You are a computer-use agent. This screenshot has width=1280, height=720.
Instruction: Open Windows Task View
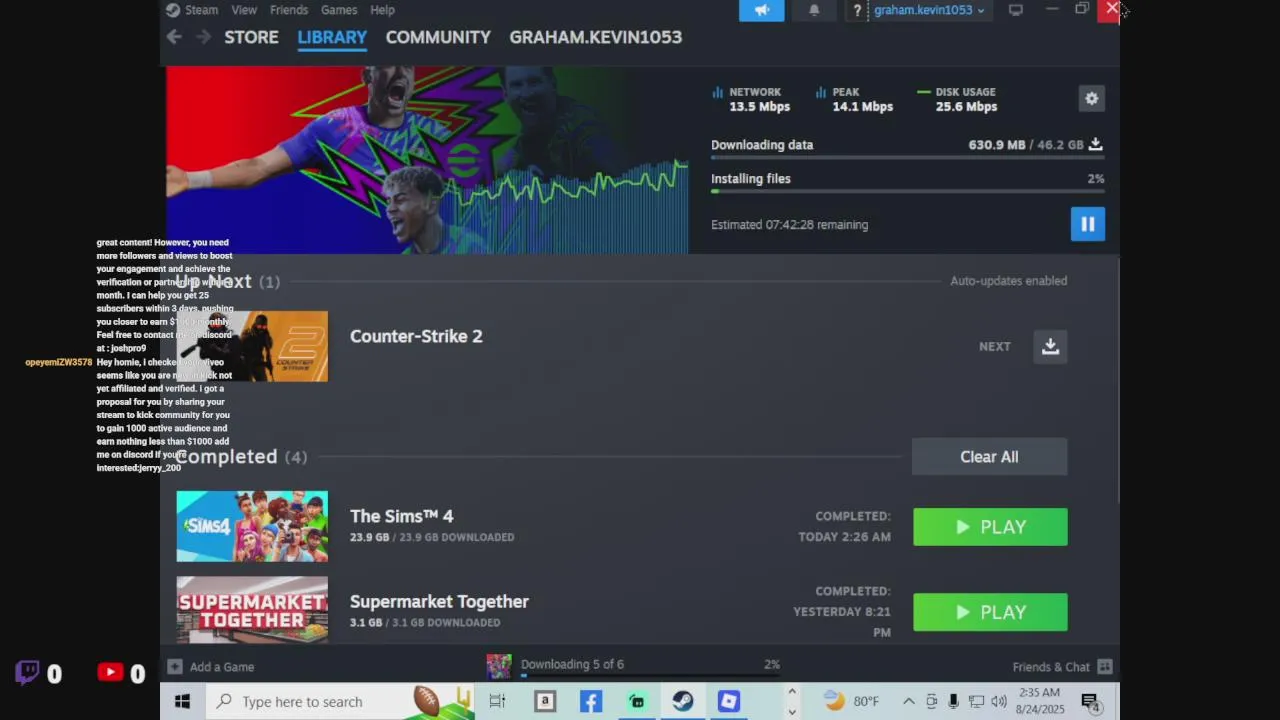(x=497, y=702)
